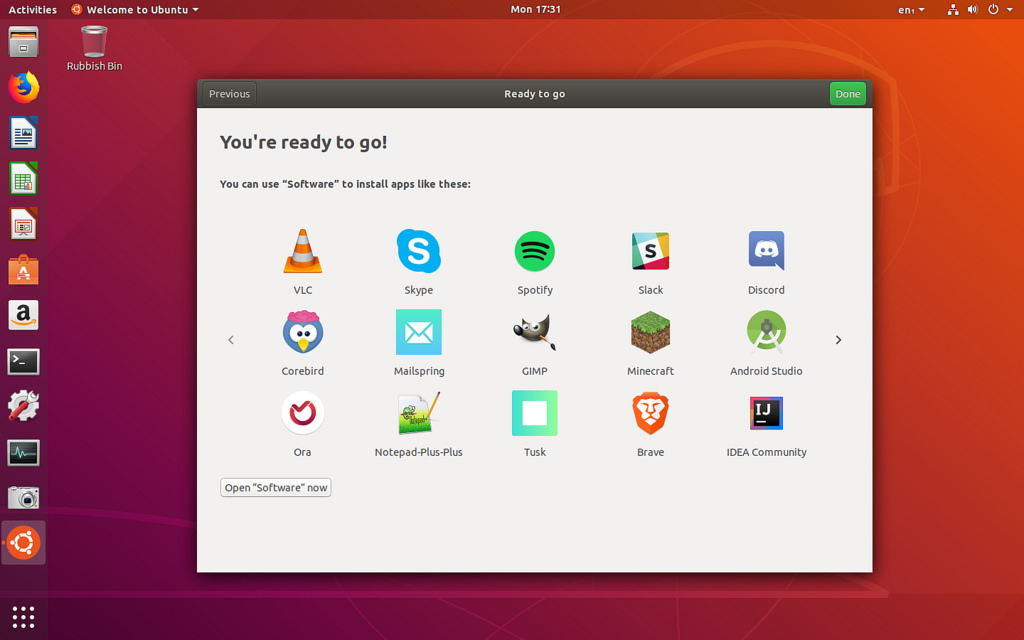This screenshot has height=640, width=1024.
Task: Open the Android Studio icon
Action: point(766,331)
